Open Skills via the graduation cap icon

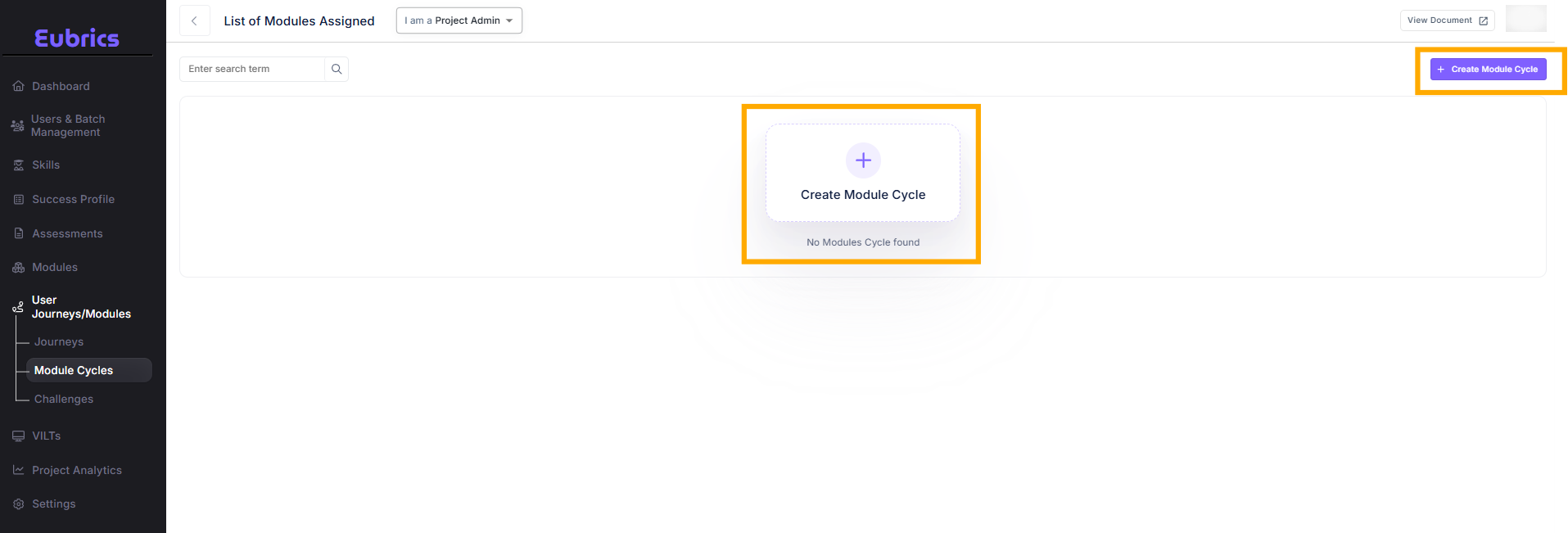tap(18, 165)
